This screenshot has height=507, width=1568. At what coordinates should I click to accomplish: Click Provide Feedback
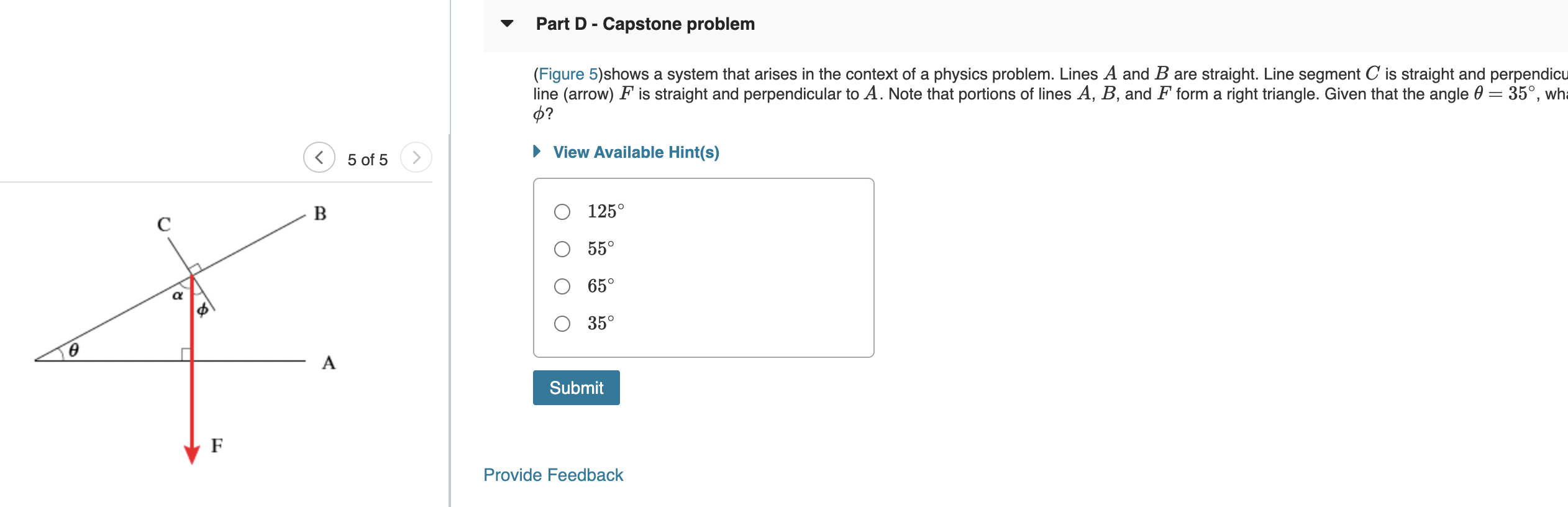point(554,475)
